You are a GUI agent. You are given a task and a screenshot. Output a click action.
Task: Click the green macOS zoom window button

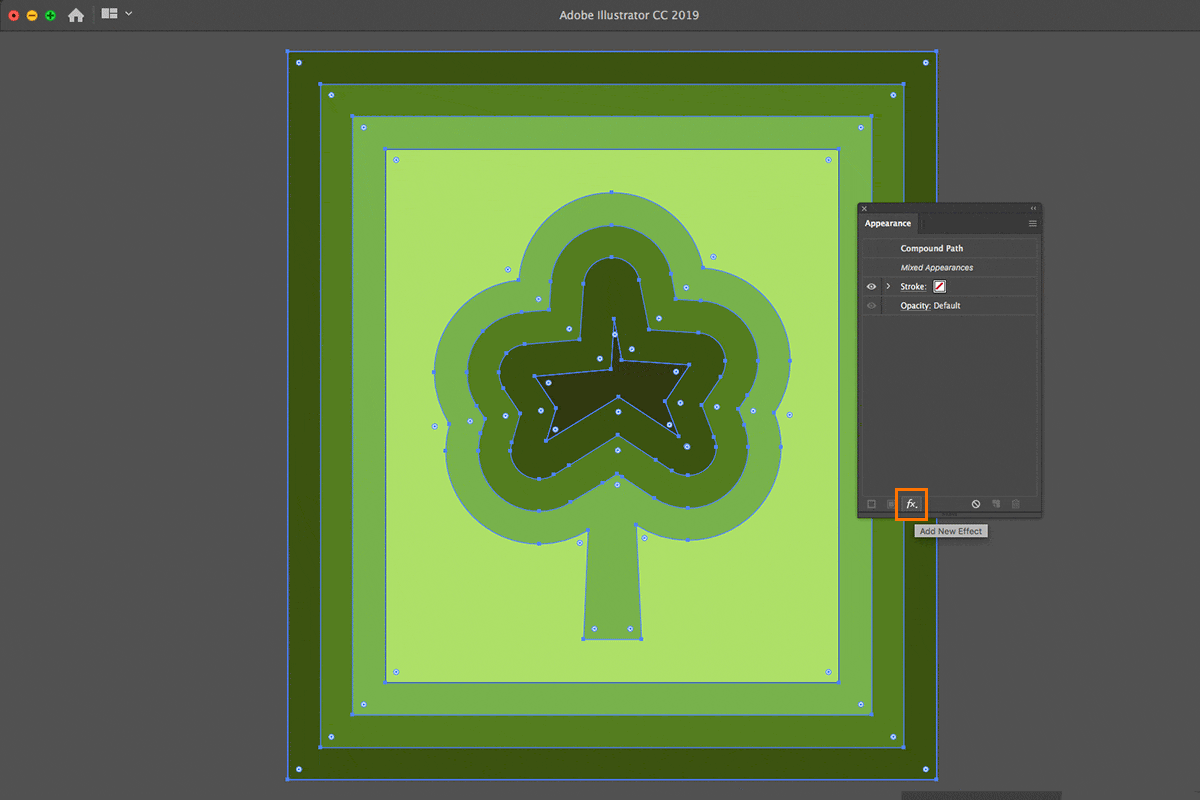pyautogui.click(x=50, y=16)
